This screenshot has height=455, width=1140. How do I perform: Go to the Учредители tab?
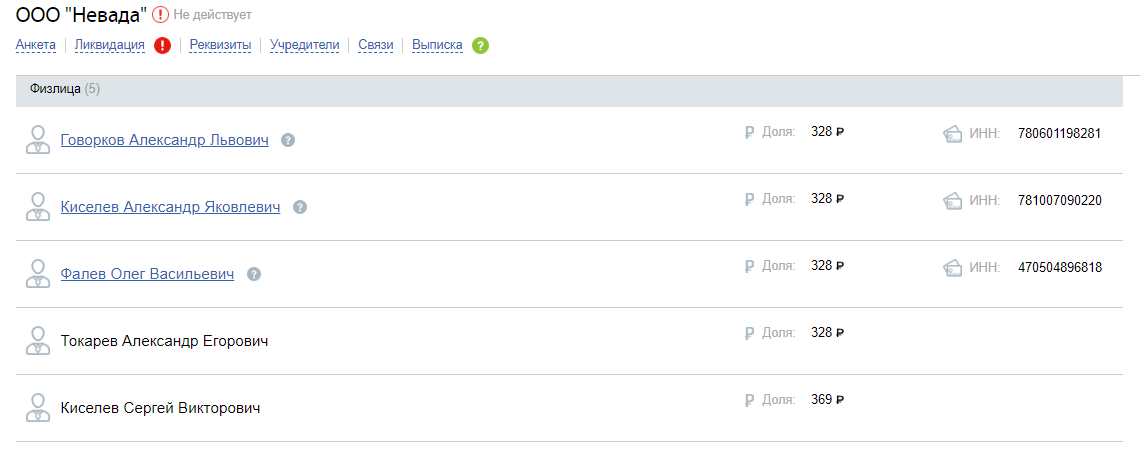pyautogui.click(x=305, y=45)
